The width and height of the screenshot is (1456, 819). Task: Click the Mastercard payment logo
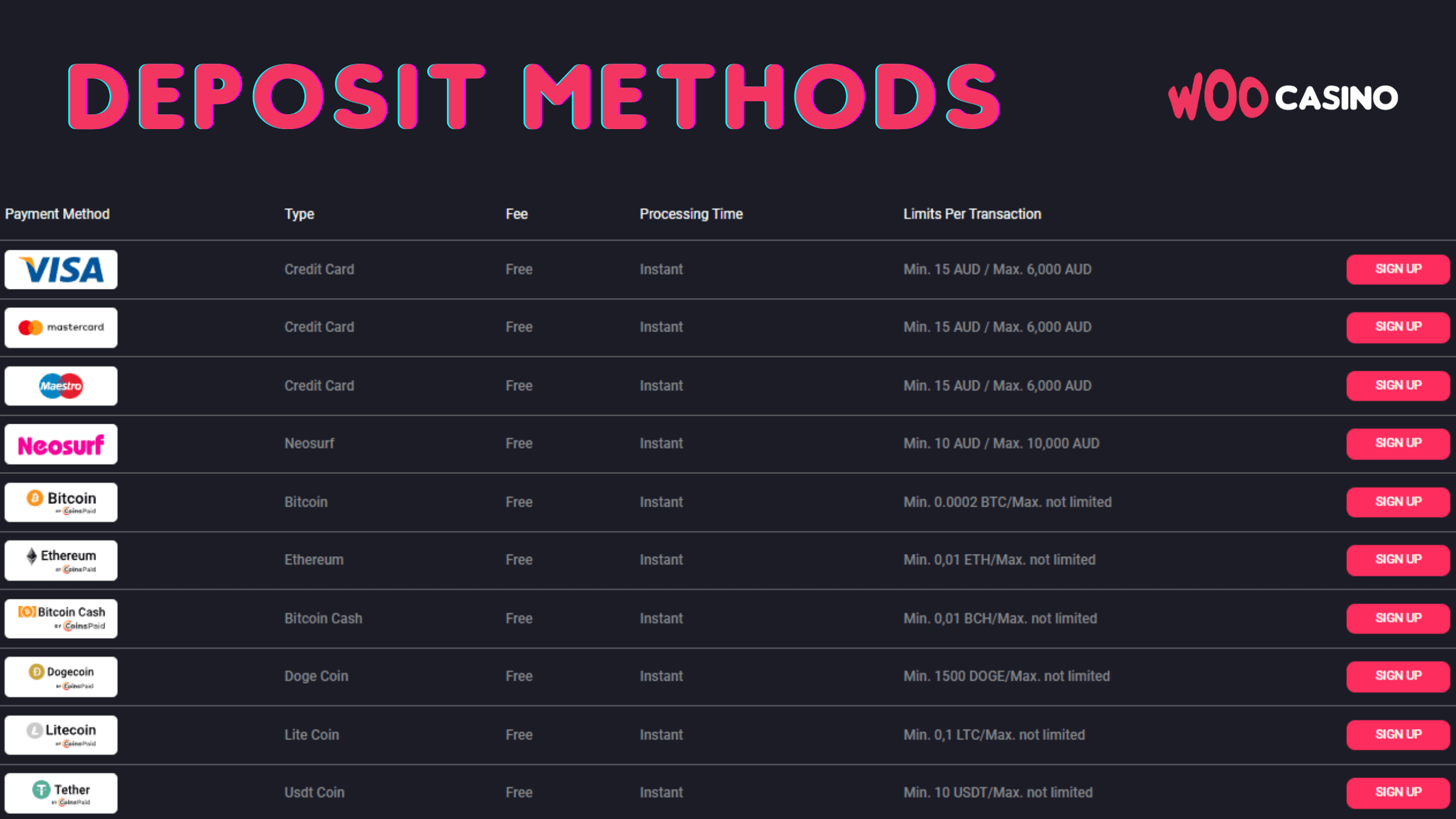point(61,328)
